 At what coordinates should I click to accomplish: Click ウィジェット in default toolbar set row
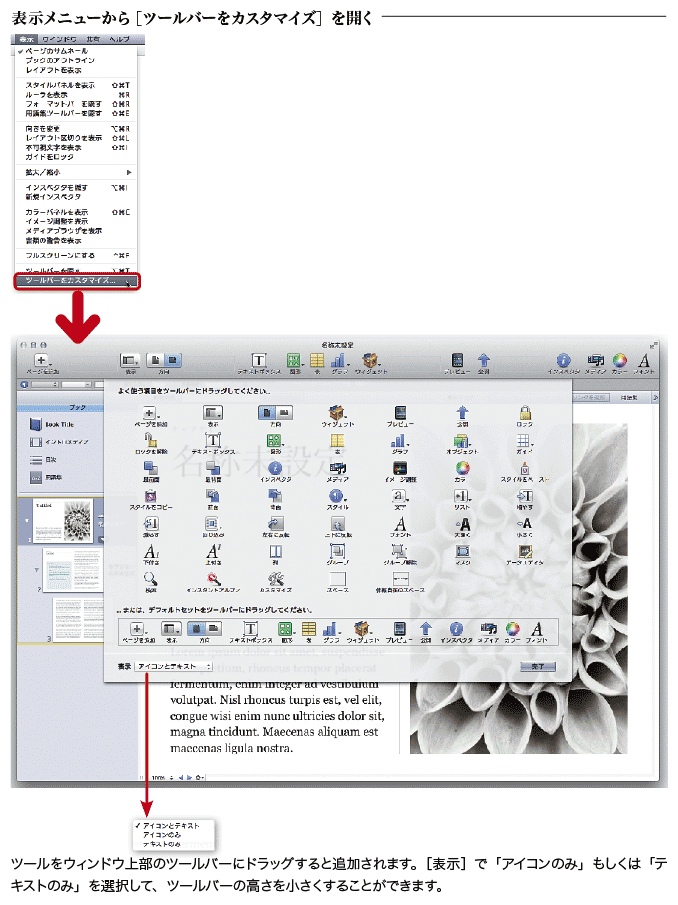pyautogui.click(x=362, y=629)
